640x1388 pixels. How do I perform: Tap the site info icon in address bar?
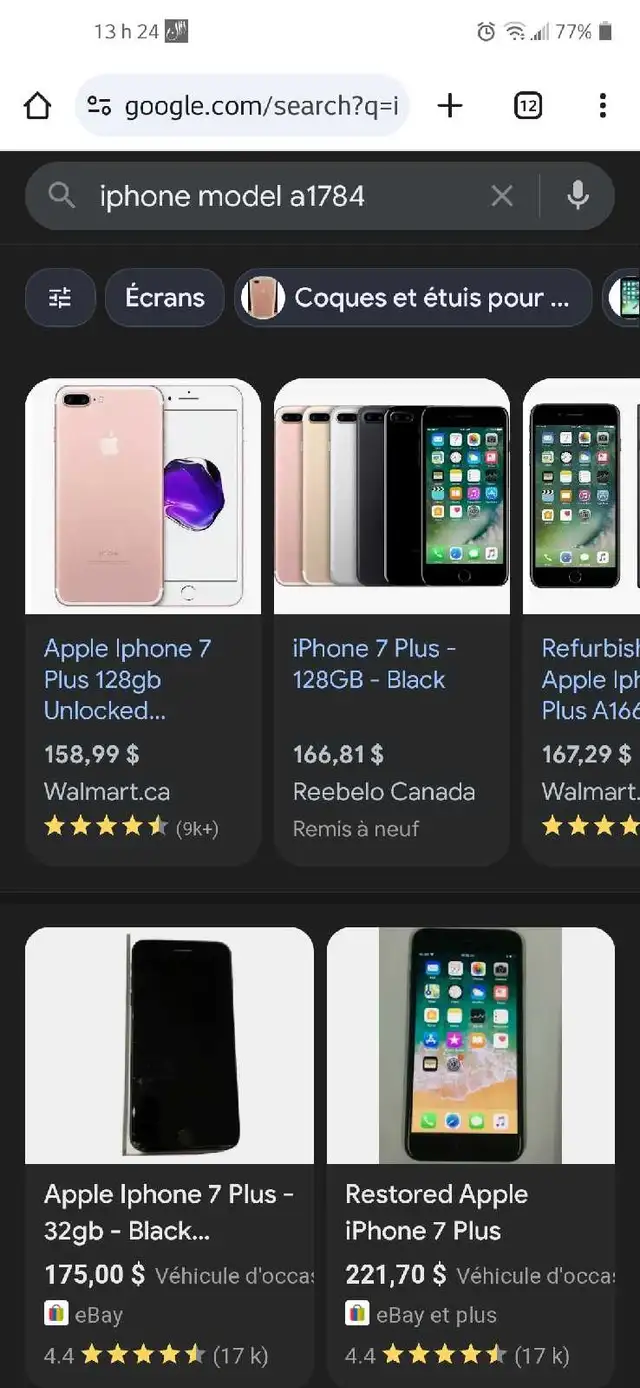(98, 106)
